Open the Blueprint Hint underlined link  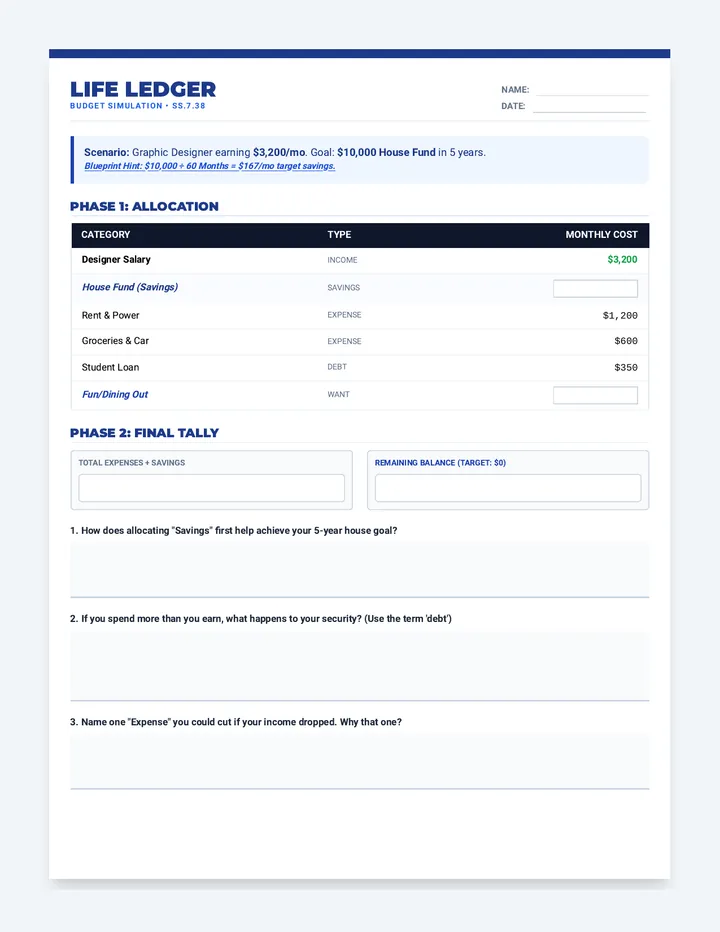pos(210,166)
